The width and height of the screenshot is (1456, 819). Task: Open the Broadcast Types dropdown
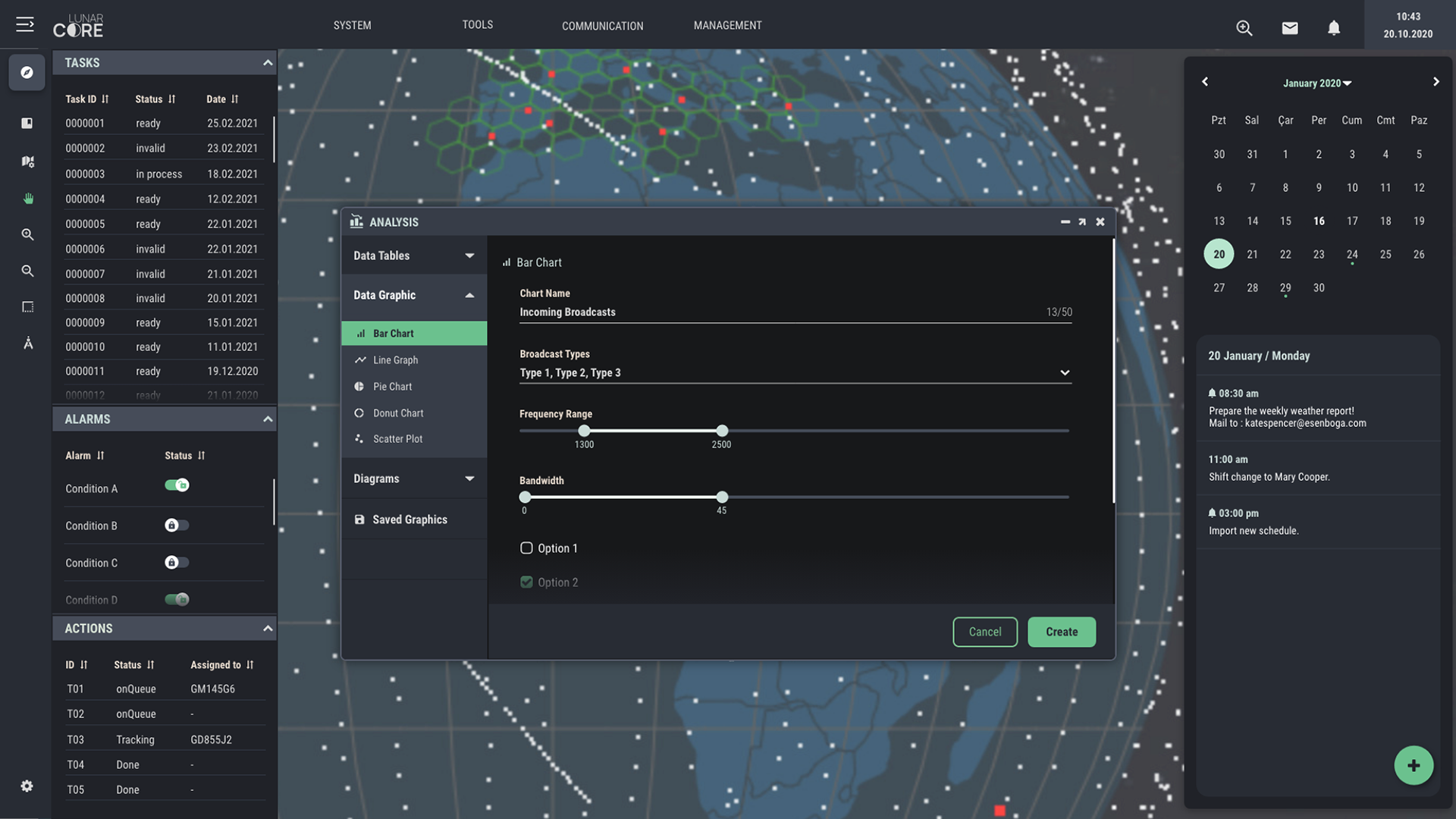point(795,373)
